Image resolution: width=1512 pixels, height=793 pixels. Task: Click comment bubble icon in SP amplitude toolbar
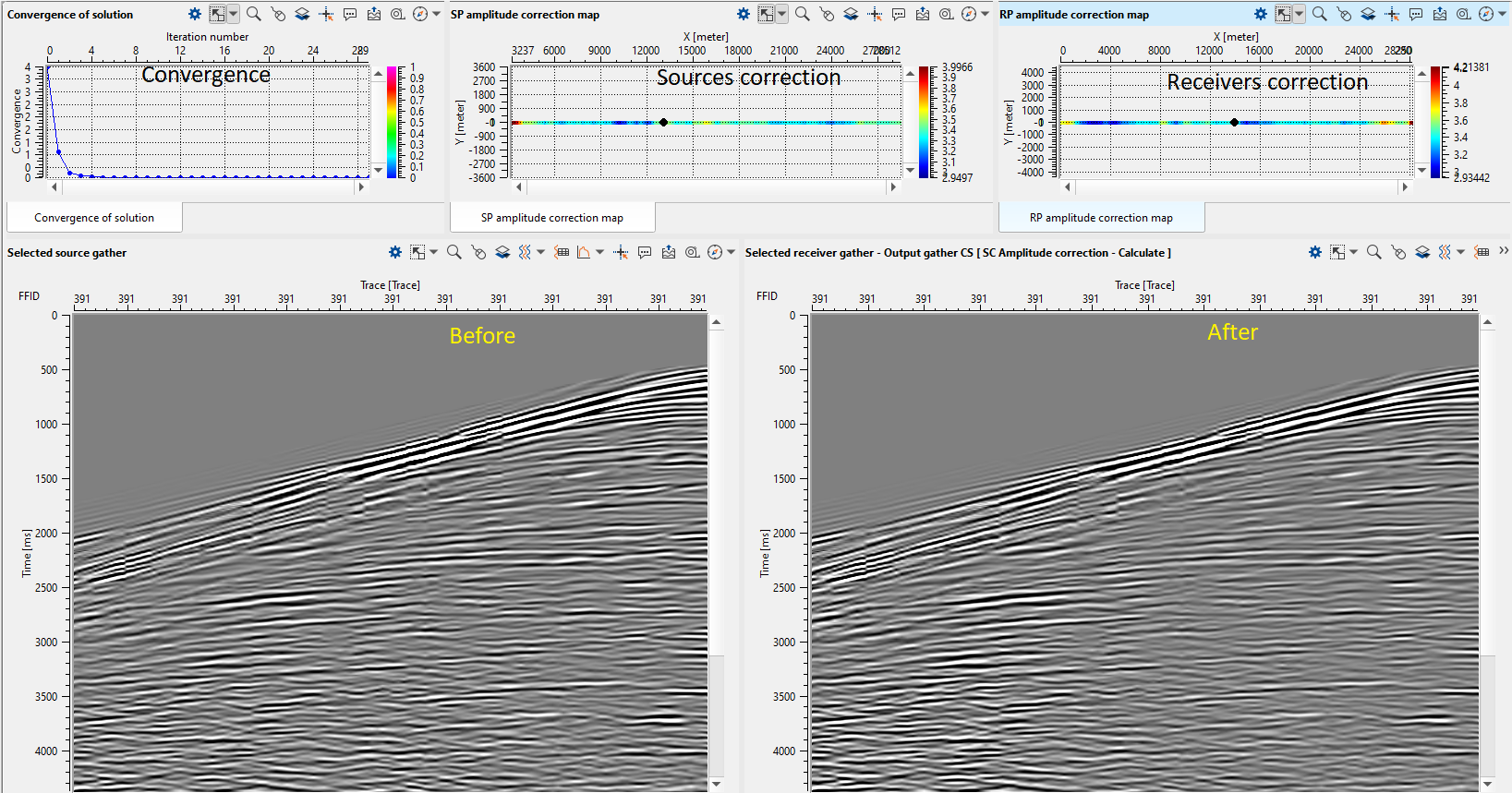pyautogui.click(x=899, y=15)
